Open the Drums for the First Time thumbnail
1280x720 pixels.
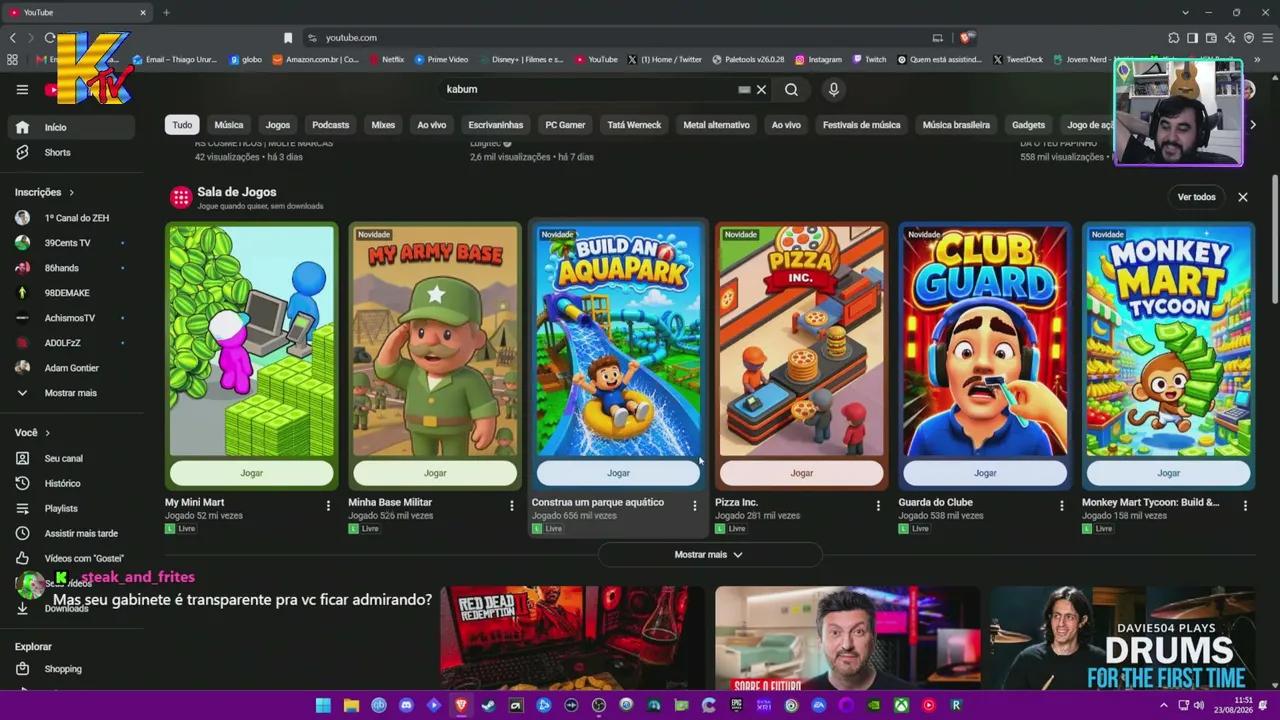point(1122,638)
